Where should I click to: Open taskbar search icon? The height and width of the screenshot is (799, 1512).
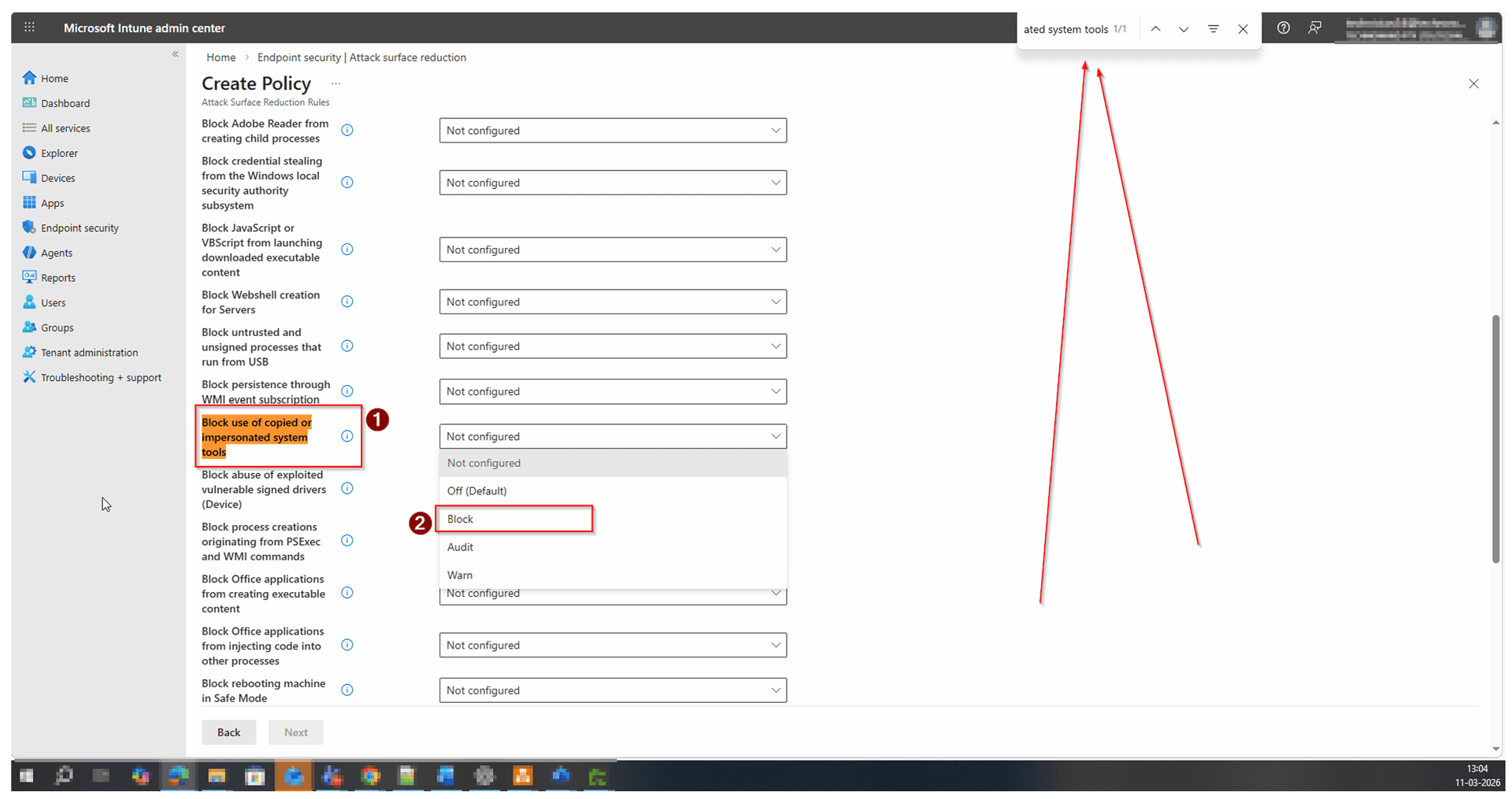(x=64, y=776)
